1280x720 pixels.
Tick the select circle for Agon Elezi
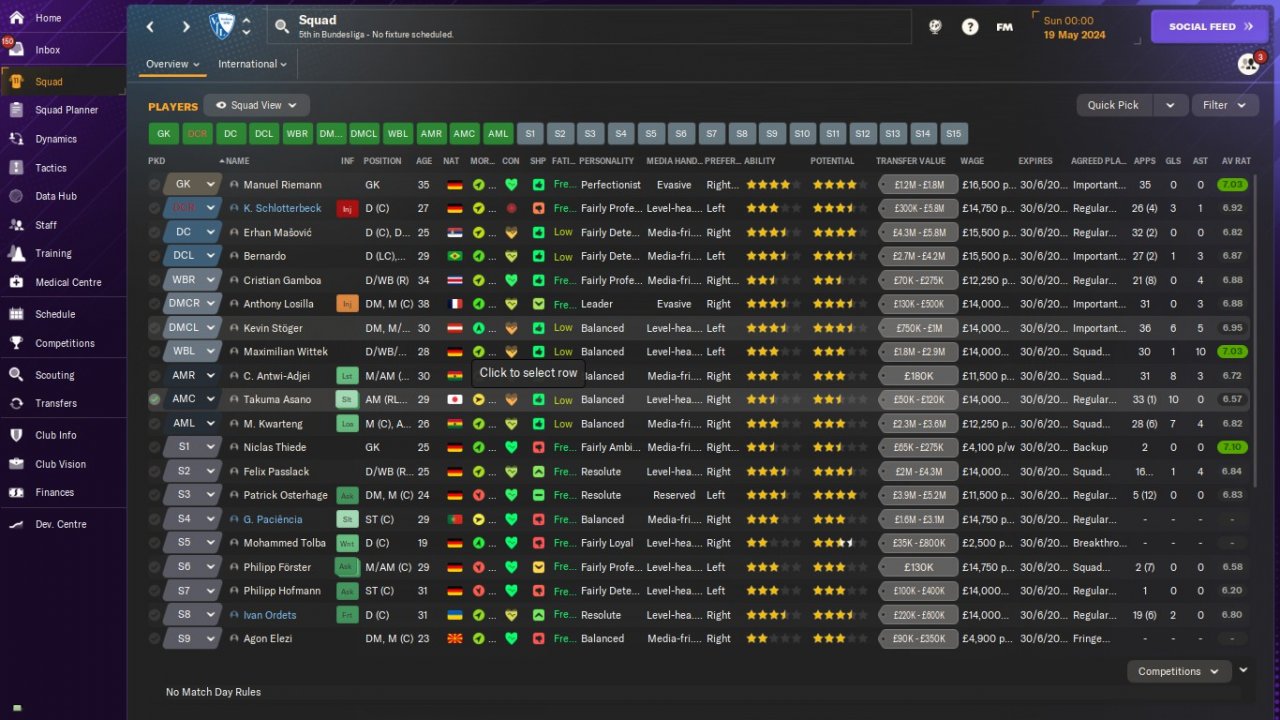[154, 638]
